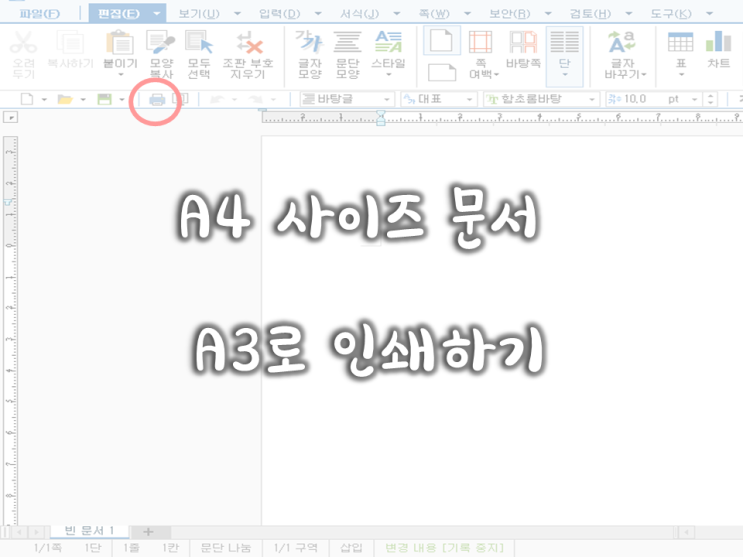Open the 보안(R) menu
This screenshot has height=557, width=743.
510,13
